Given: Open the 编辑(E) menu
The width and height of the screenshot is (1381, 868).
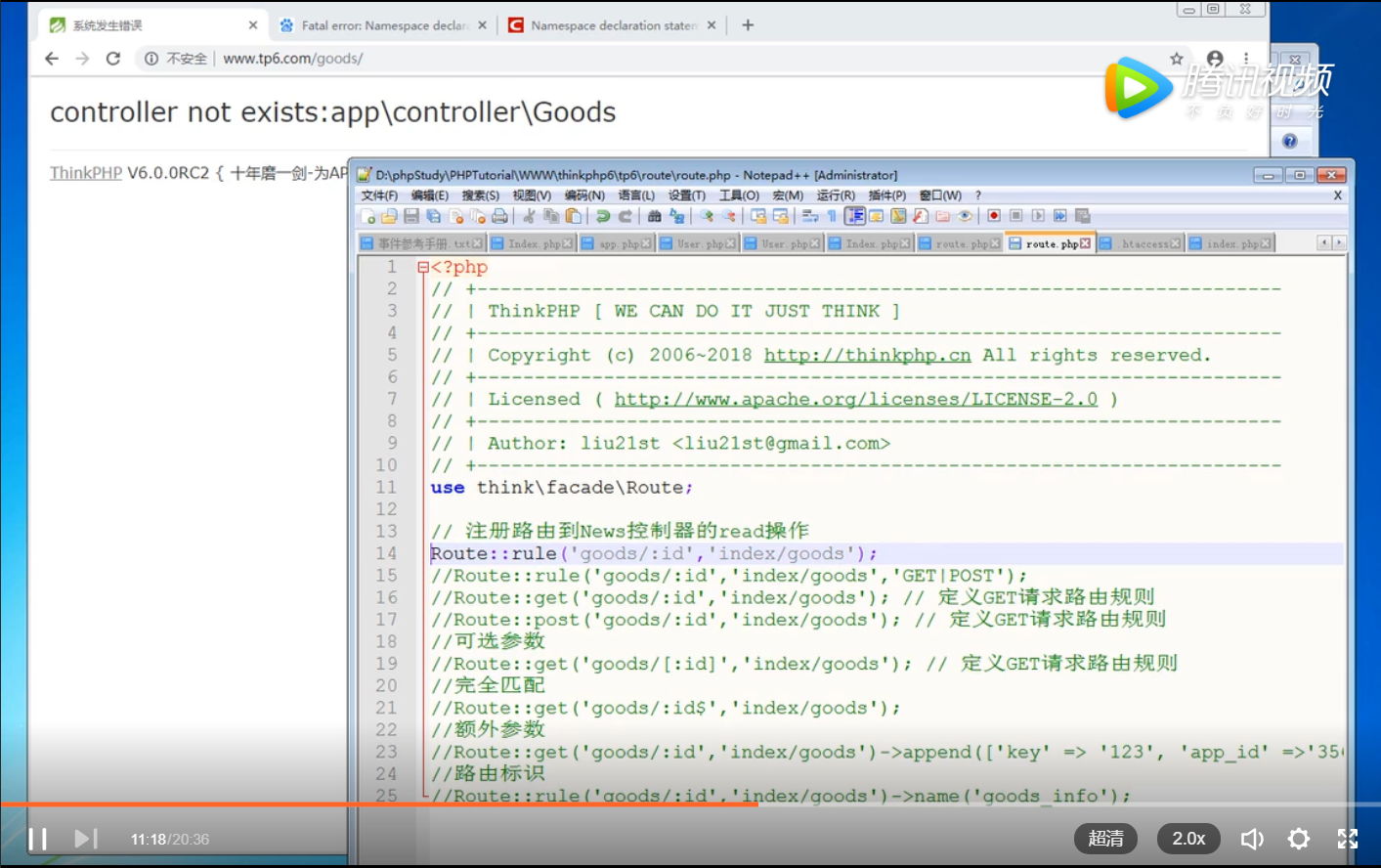Looking at the screenshot, I should (x=430, y=195).
